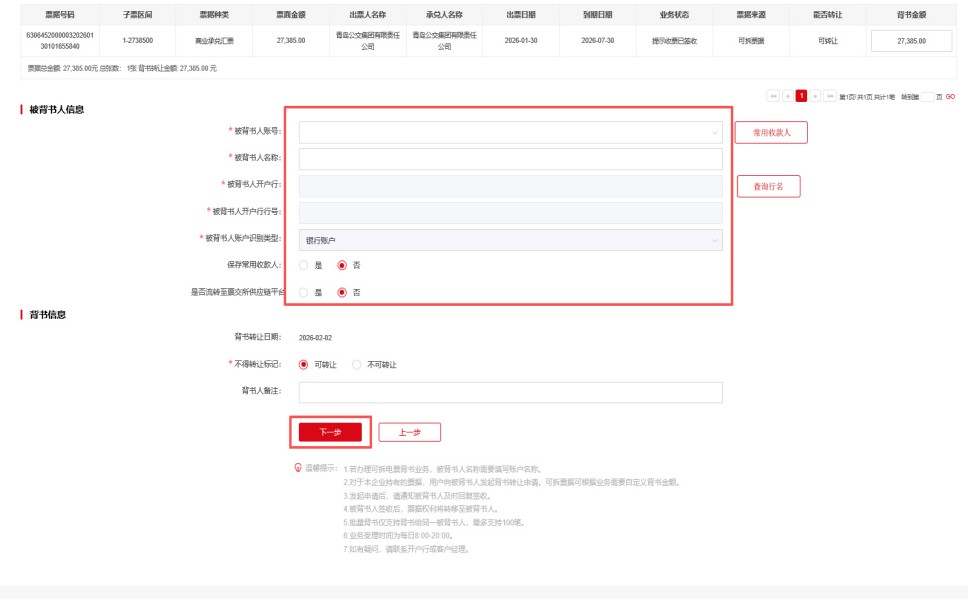Click the 常用收款人 button
Screen dimensions: 968x600
771,132
